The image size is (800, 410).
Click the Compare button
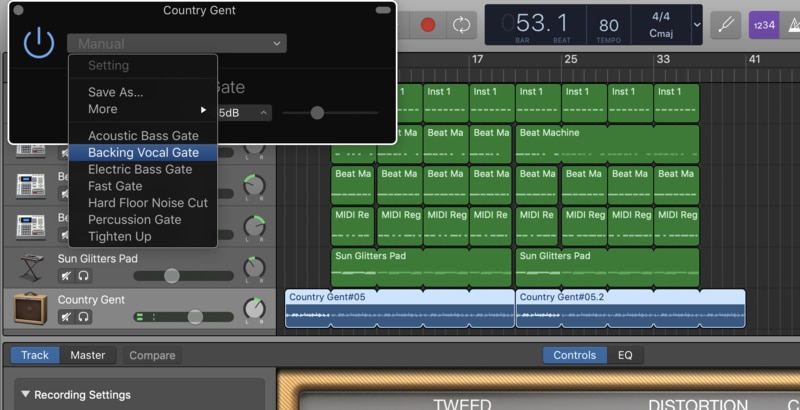tap(152, 355)
